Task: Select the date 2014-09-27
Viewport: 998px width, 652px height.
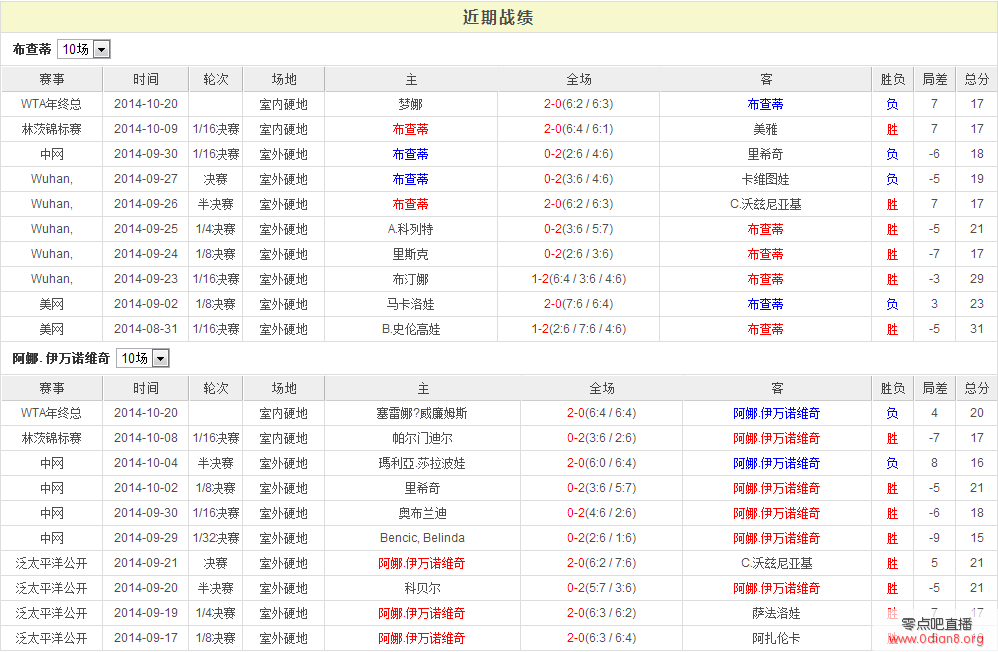Action: click(x=146, y=180)
